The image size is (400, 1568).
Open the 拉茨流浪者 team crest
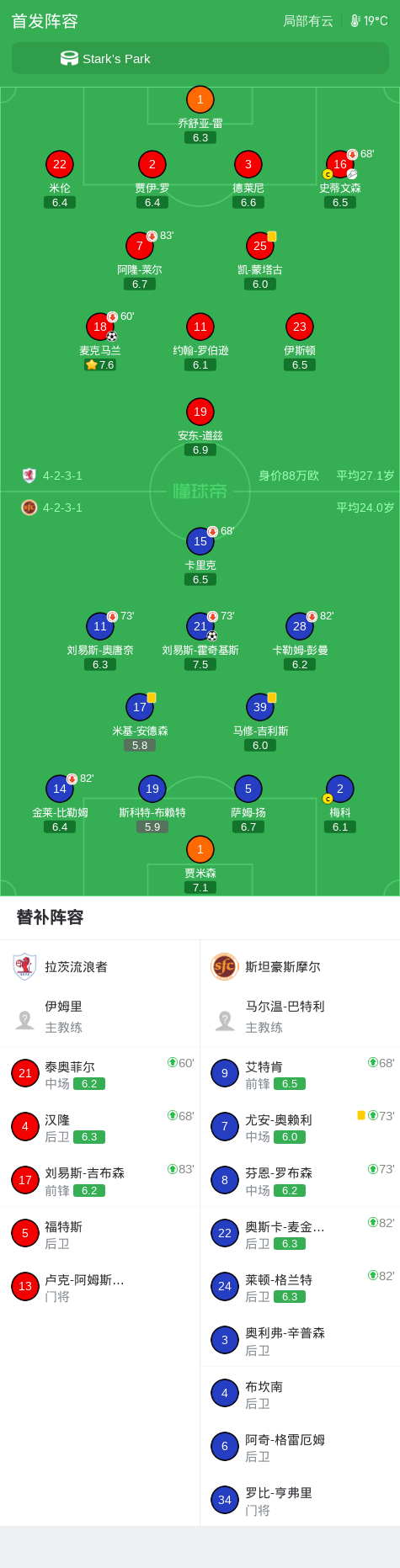pos(25,966)
